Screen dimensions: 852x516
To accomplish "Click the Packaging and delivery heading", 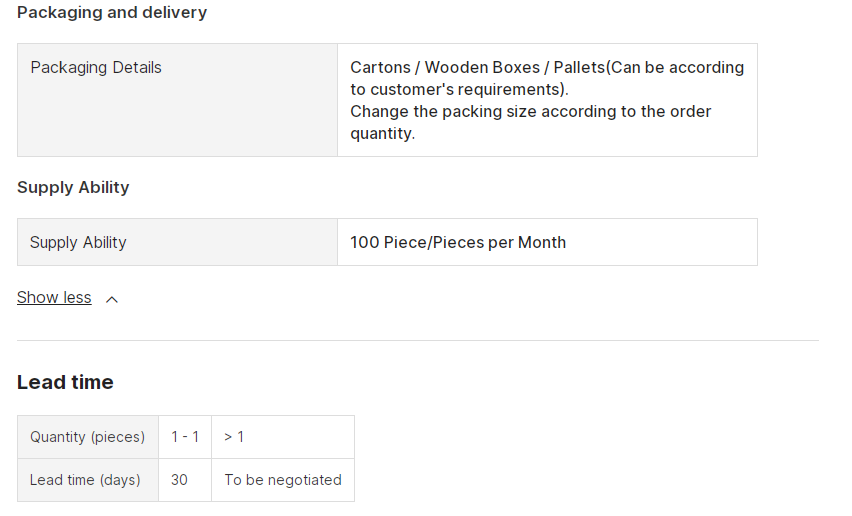I will (112, 12).
